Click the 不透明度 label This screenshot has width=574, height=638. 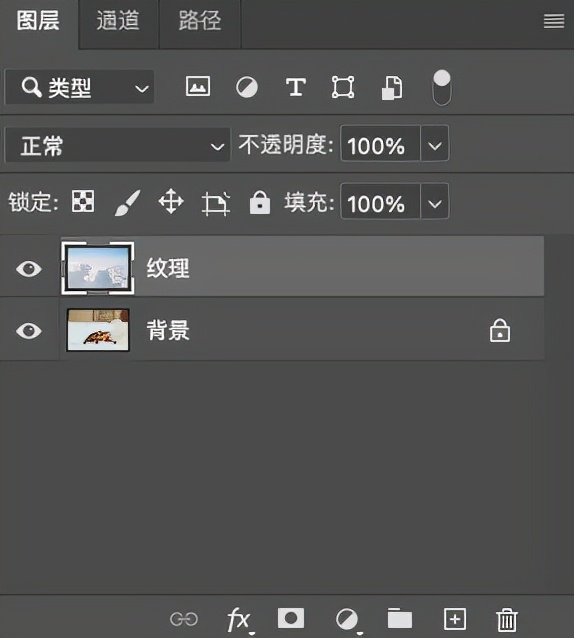pyautogui.click(x=286, y=144)
